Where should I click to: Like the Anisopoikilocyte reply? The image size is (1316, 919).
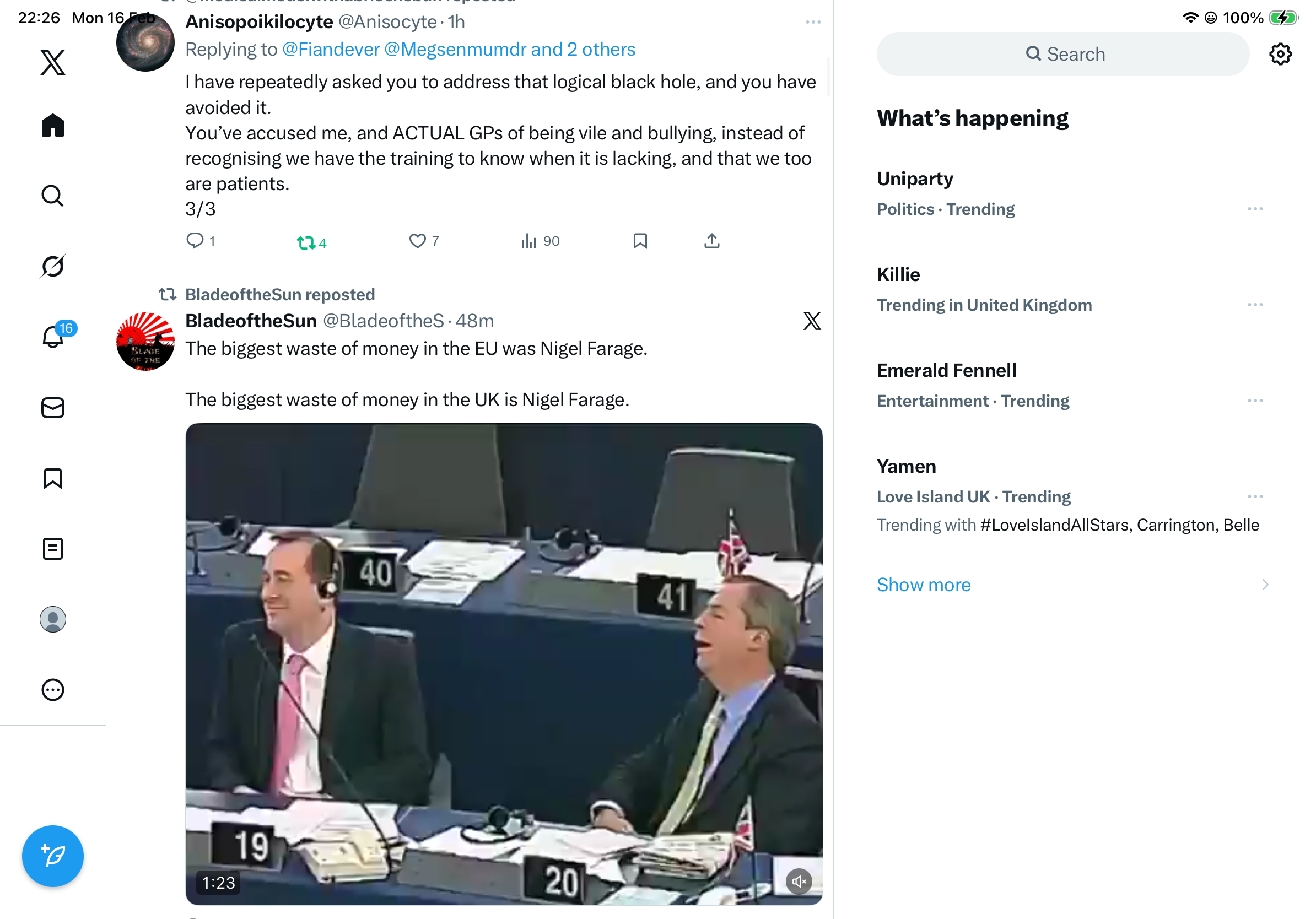(x=417, y=241)
